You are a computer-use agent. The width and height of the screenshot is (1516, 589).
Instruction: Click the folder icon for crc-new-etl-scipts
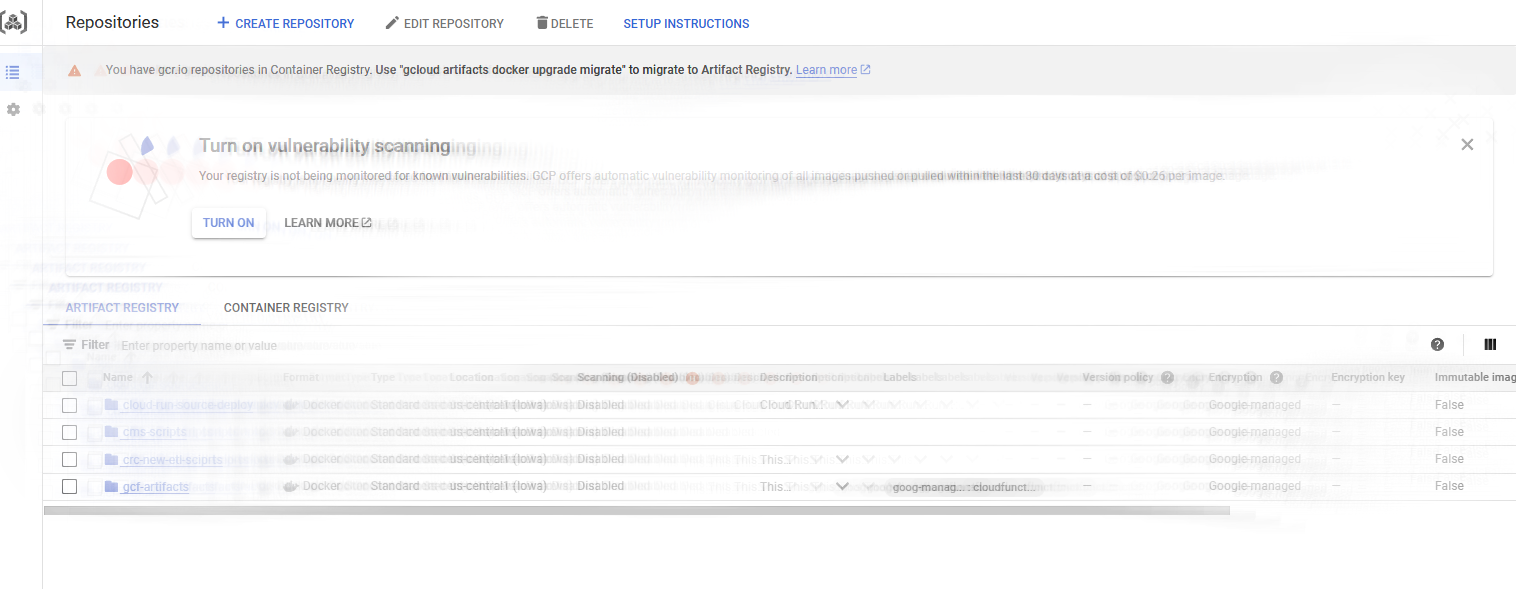[x=111, y=459]
